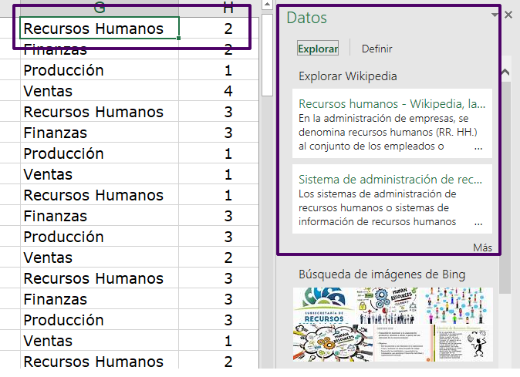Click the task pane scroll up chevron

[x=505, y=72]
